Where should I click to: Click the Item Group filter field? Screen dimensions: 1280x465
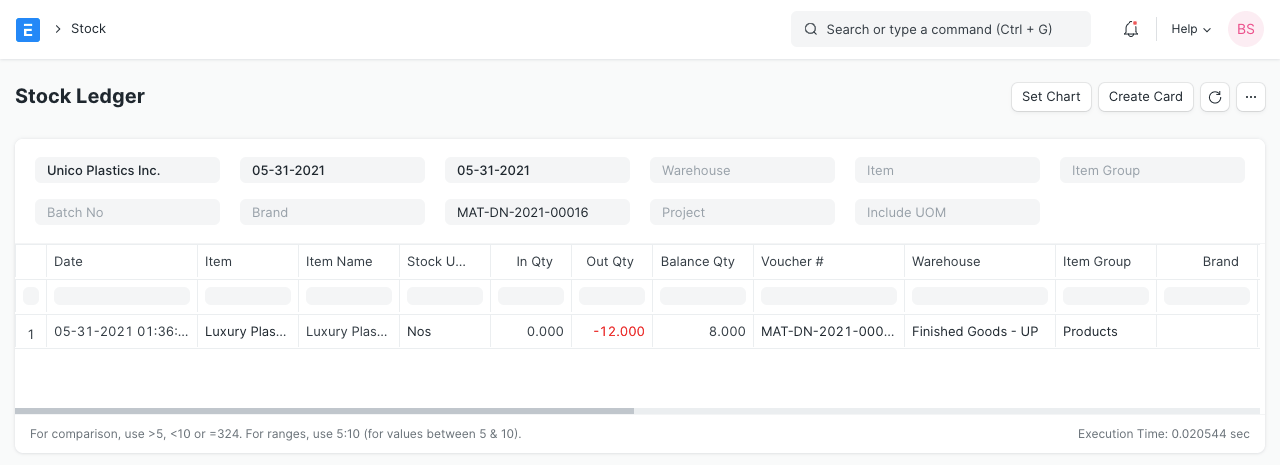coord(1152,170)
